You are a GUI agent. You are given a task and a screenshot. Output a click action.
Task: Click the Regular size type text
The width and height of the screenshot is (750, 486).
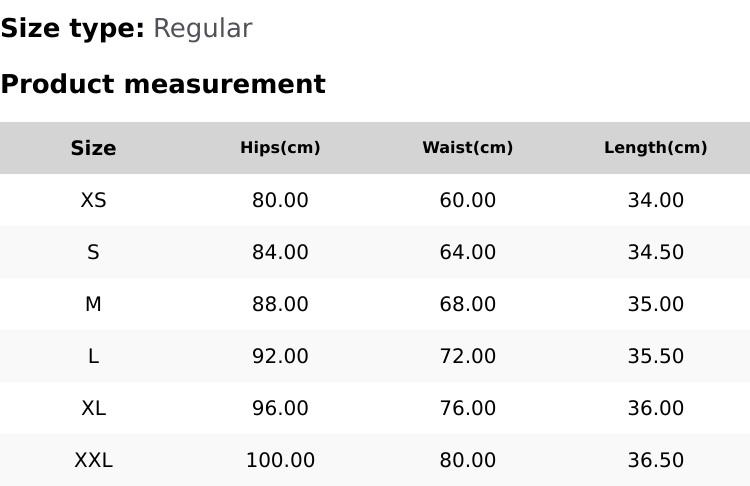202,28
